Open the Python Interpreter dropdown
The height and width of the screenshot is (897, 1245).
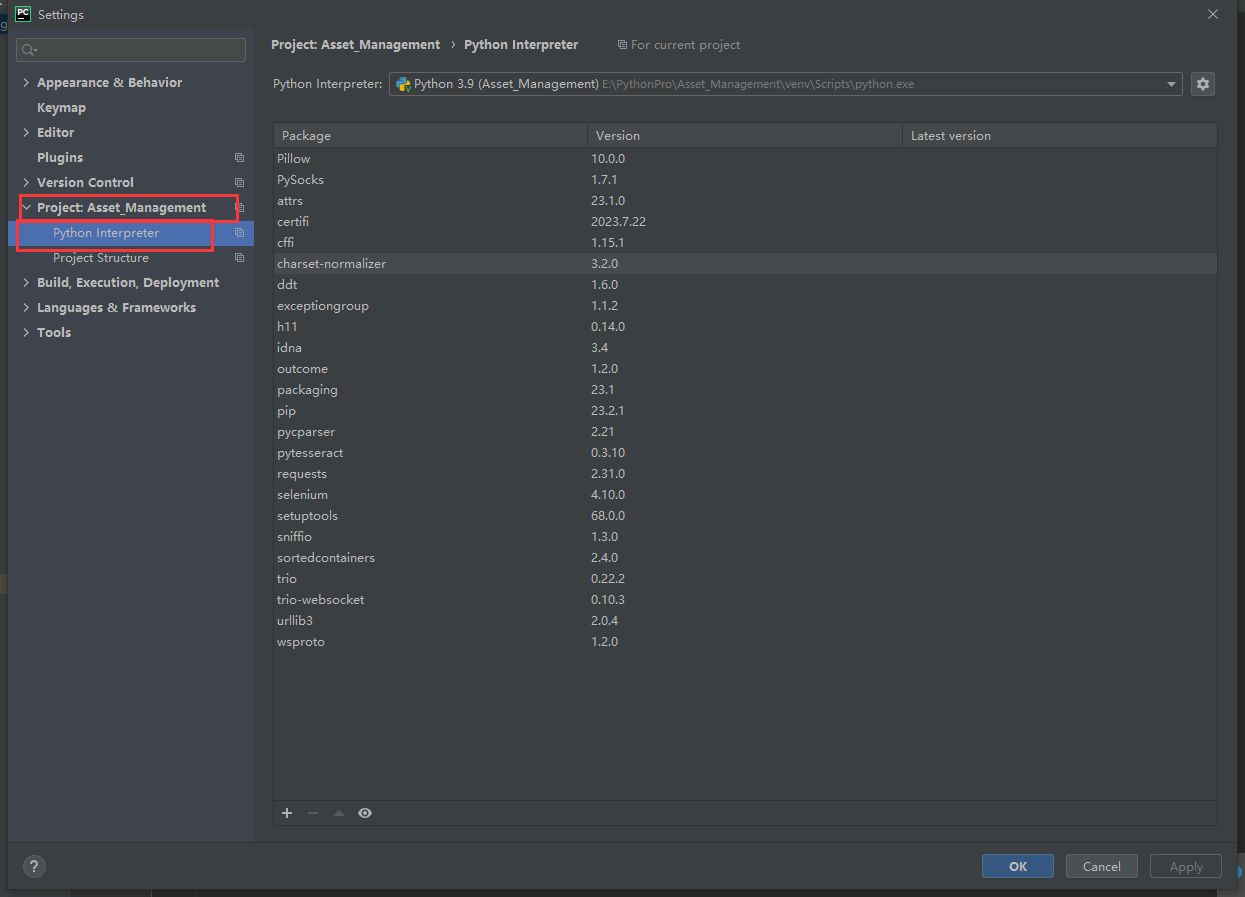coord(785,84)
